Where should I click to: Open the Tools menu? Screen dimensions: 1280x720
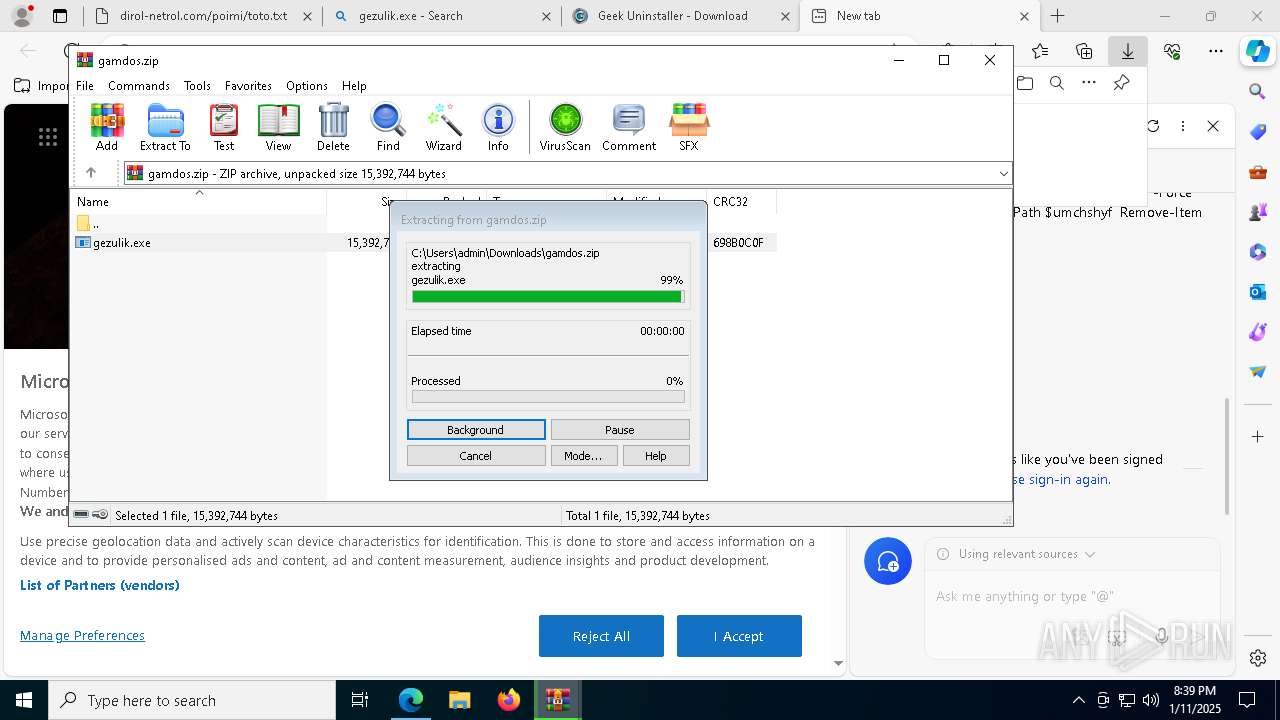(197, 86)
